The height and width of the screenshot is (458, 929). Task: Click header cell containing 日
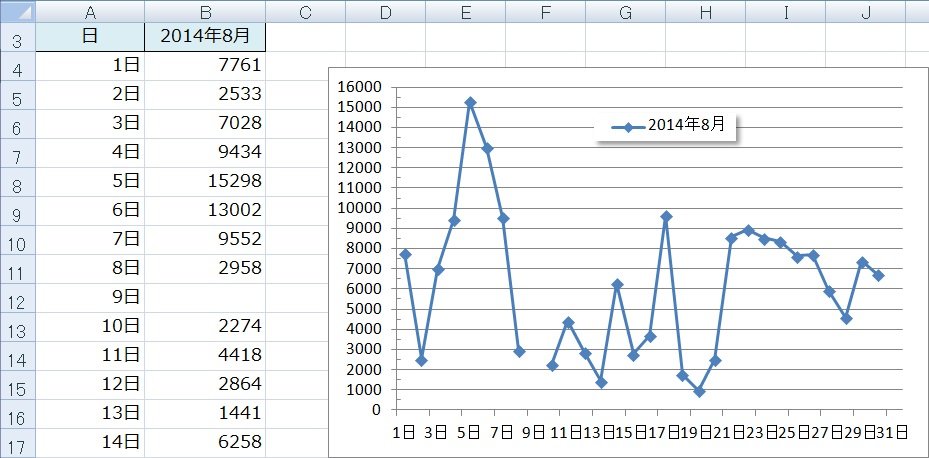tap(90, 37)
